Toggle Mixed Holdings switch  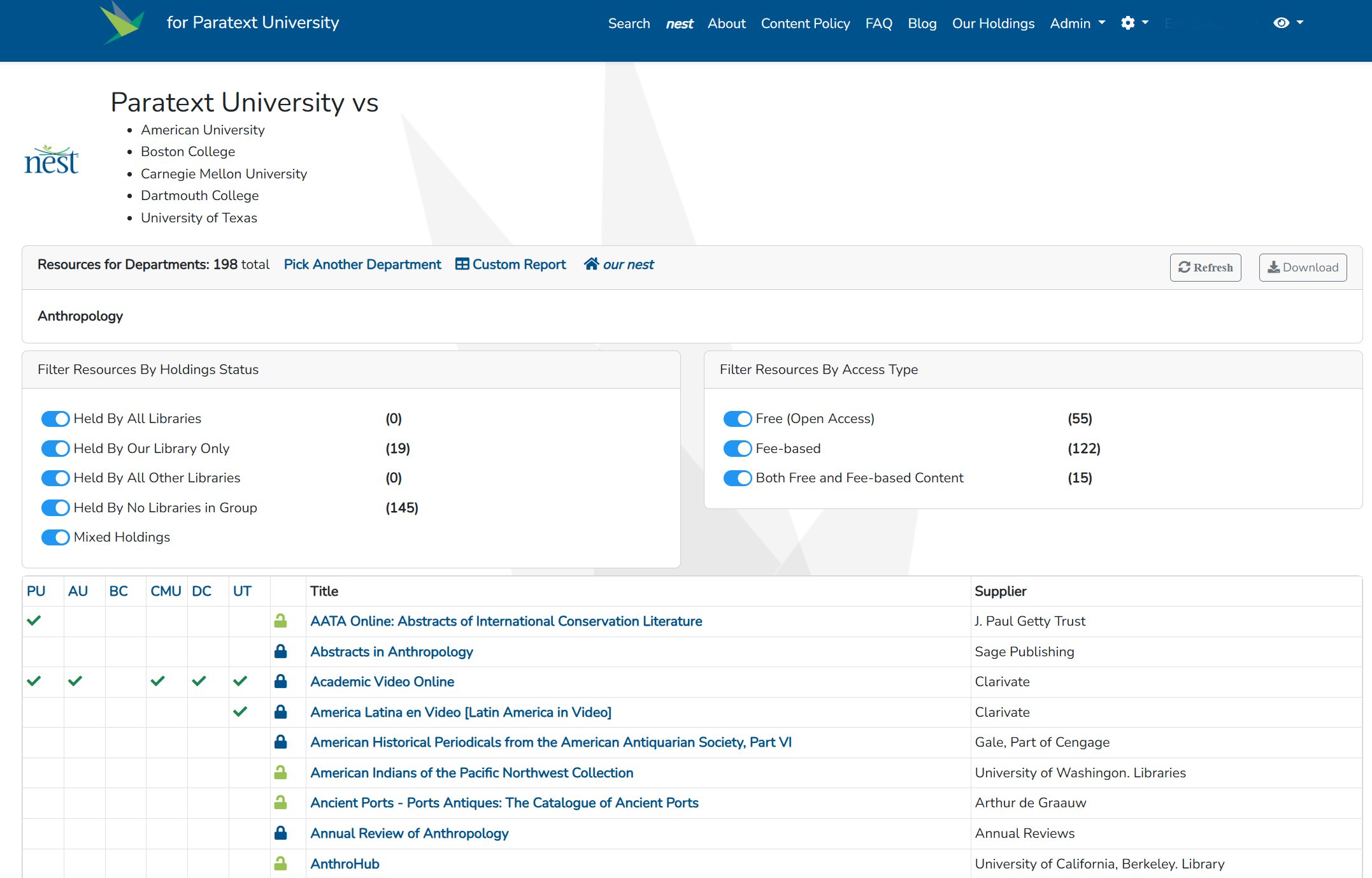pos(55,537)
